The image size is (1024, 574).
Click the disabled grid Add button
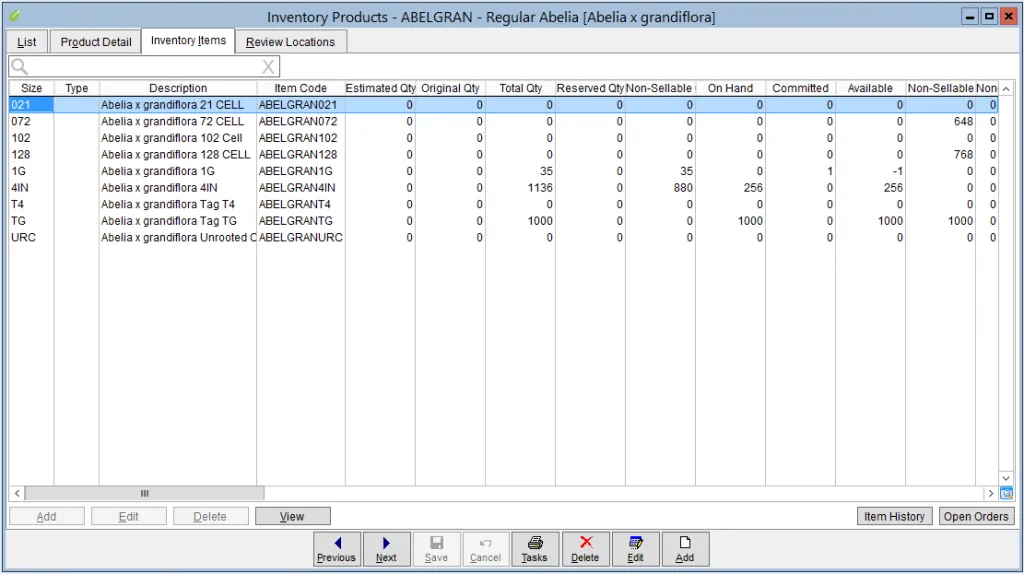point(46,517)
